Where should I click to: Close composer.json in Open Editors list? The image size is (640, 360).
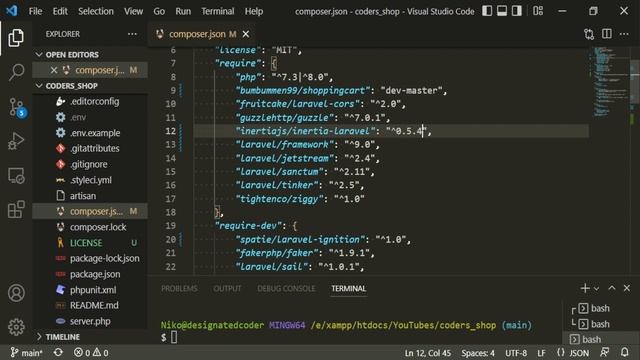(53, 70)
